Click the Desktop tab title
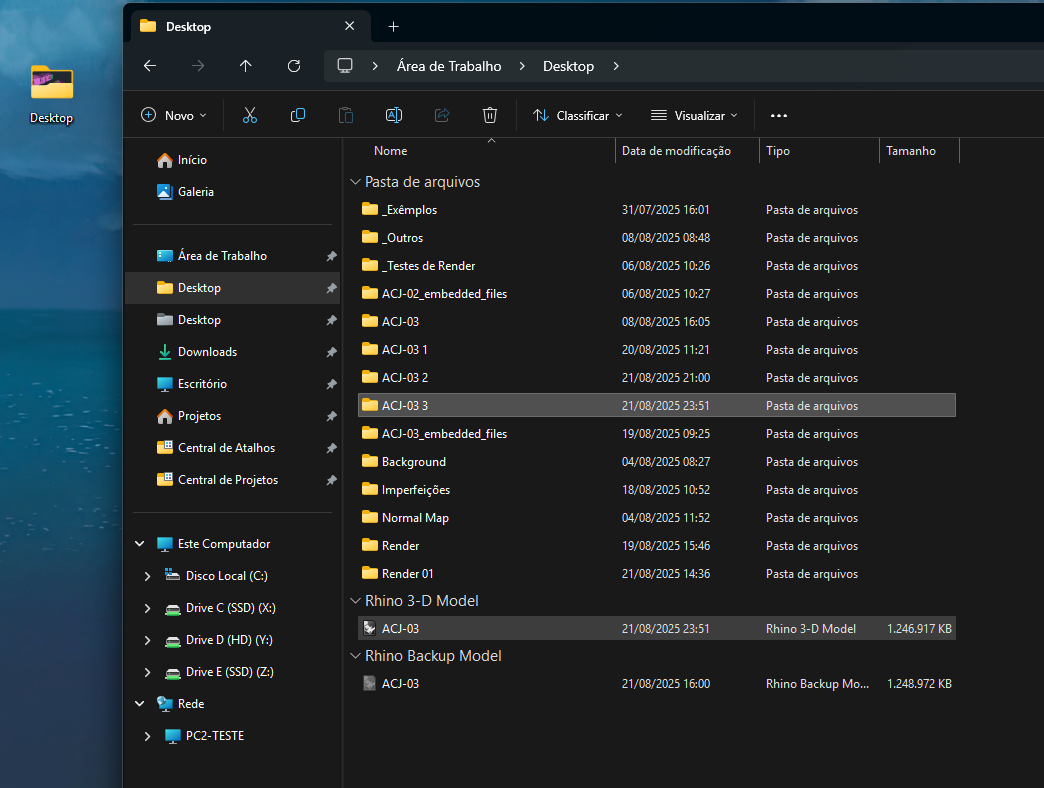 click(x=188, y=27)
